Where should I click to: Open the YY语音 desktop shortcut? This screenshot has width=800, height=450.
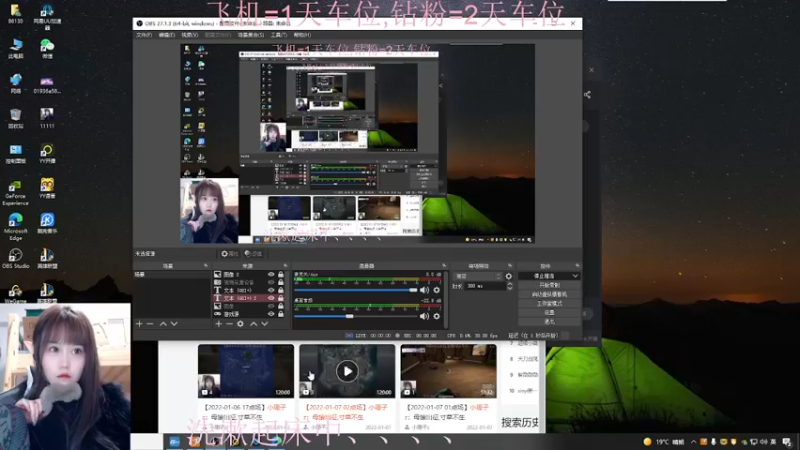click(x=47, y=188)
